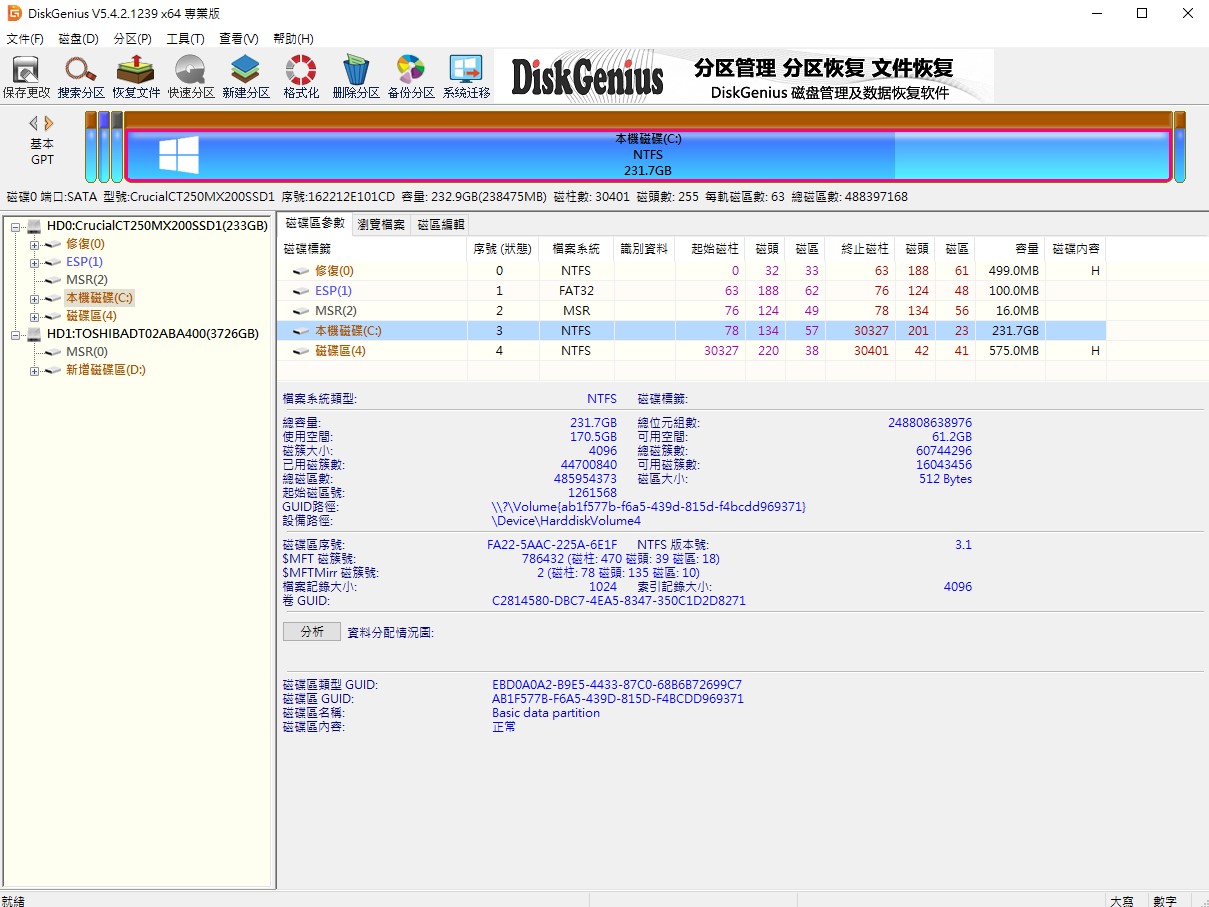Open the 磁盘(D) menu
Screen dimensions: 1209x907
click(79, 39)
